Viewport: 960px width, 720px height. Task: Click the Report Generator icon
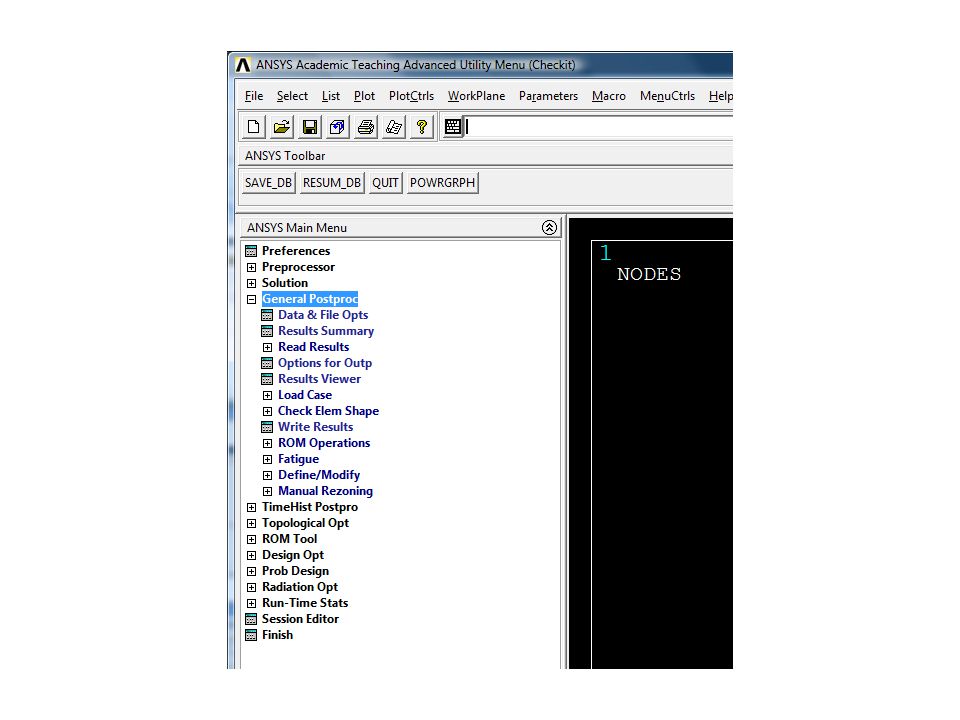point(394,127)
